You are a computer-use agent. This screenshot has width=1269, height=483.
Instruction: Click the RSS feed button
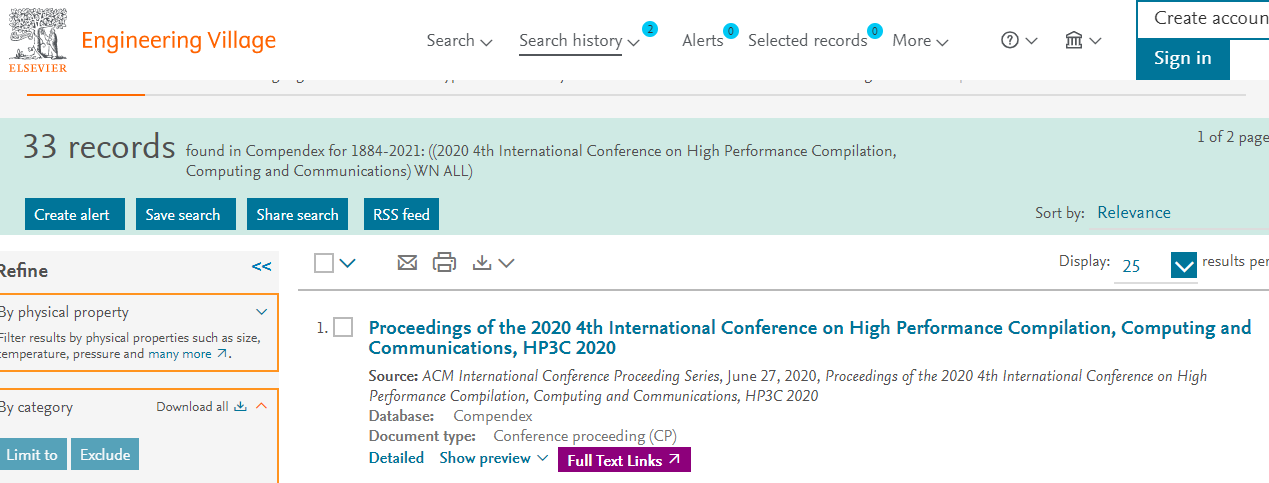click(401, 214)
